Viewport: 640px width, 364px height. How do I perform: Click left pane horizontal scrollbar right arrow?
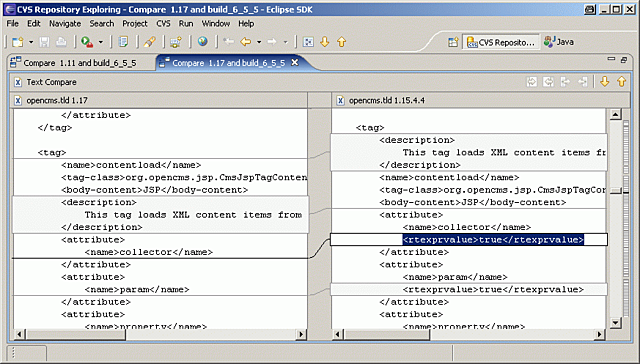coord(301,335)
